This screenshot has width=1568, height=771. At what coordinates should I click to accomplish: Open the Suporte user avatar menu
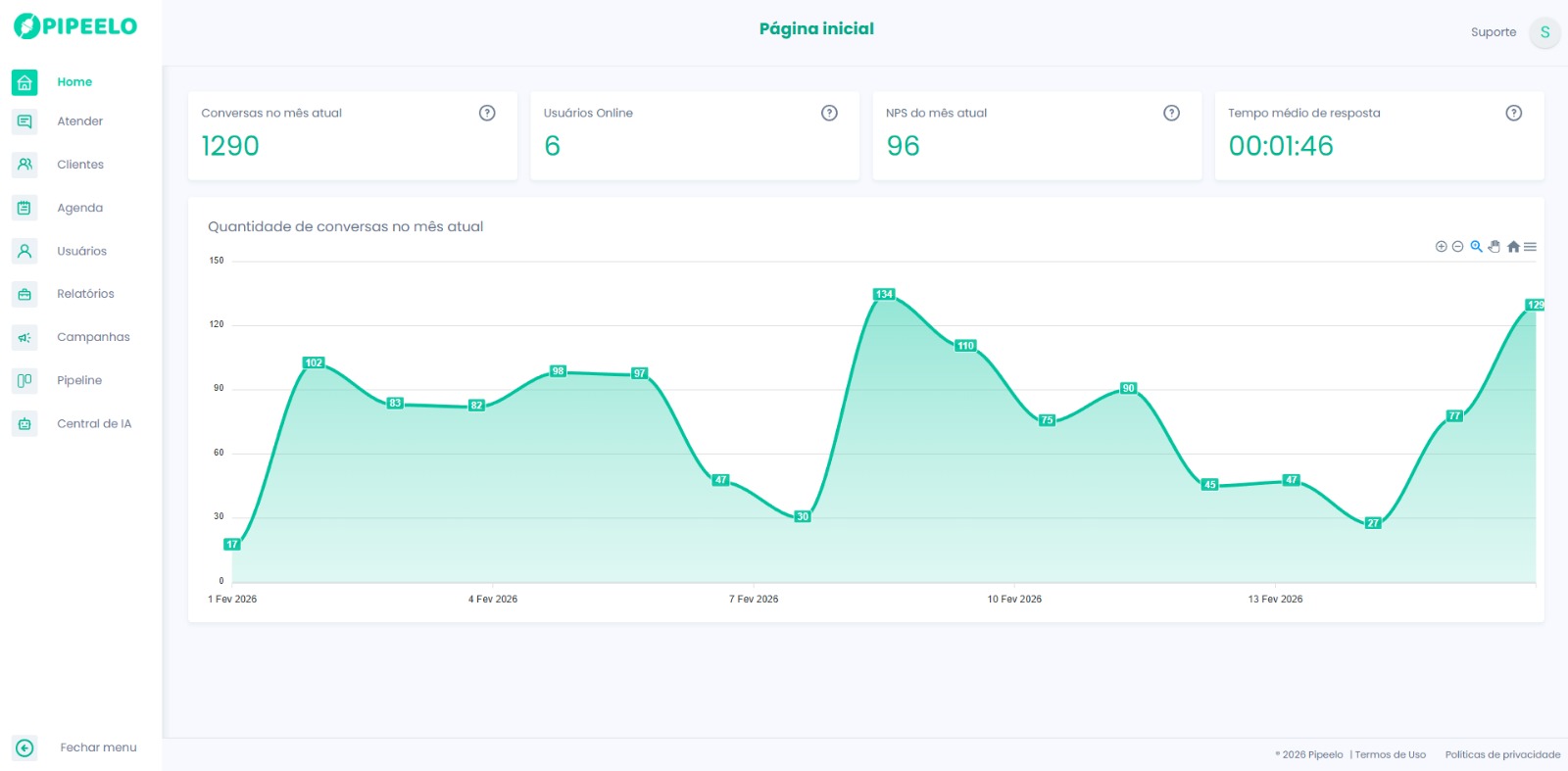pyautogui.click(x=1544, y=32)
